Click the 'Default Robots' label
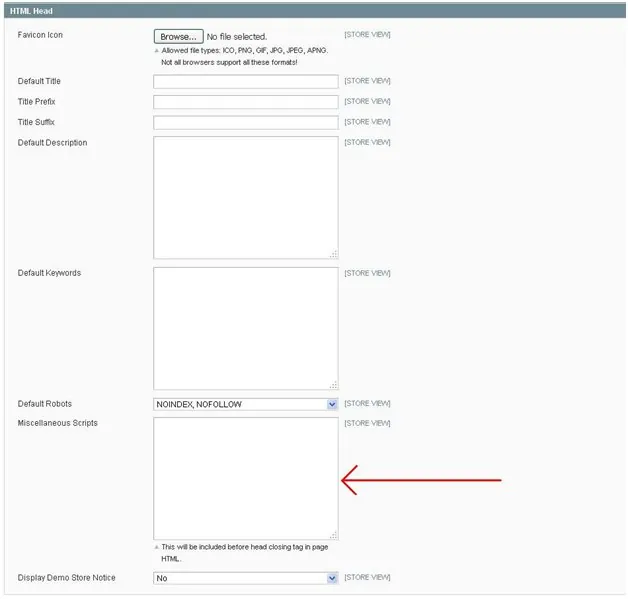The width and height of the screenshot is (628, 599). (44, 404)
